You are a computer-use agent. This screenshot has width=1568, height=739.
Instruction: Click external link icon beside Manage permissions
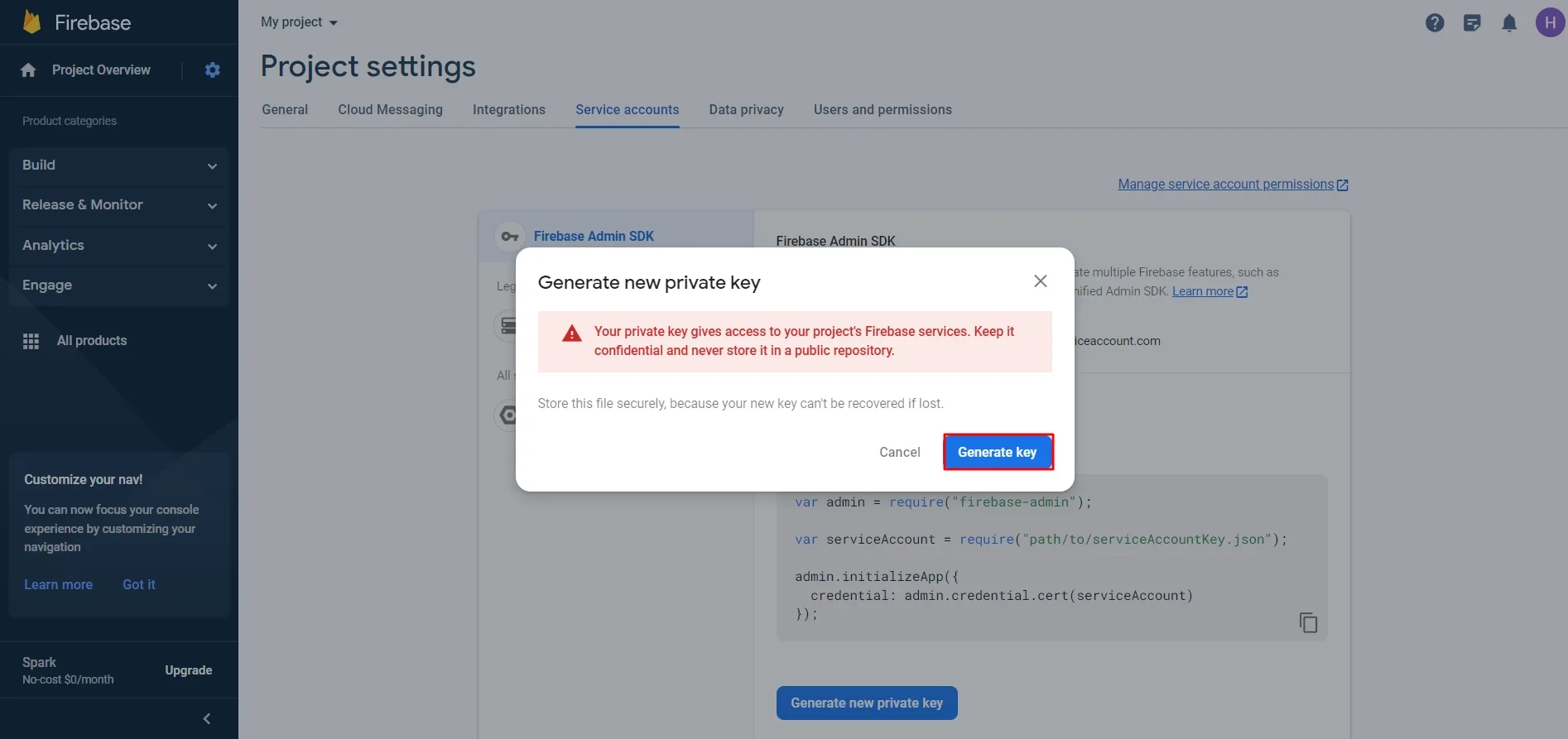[1343, 185]
